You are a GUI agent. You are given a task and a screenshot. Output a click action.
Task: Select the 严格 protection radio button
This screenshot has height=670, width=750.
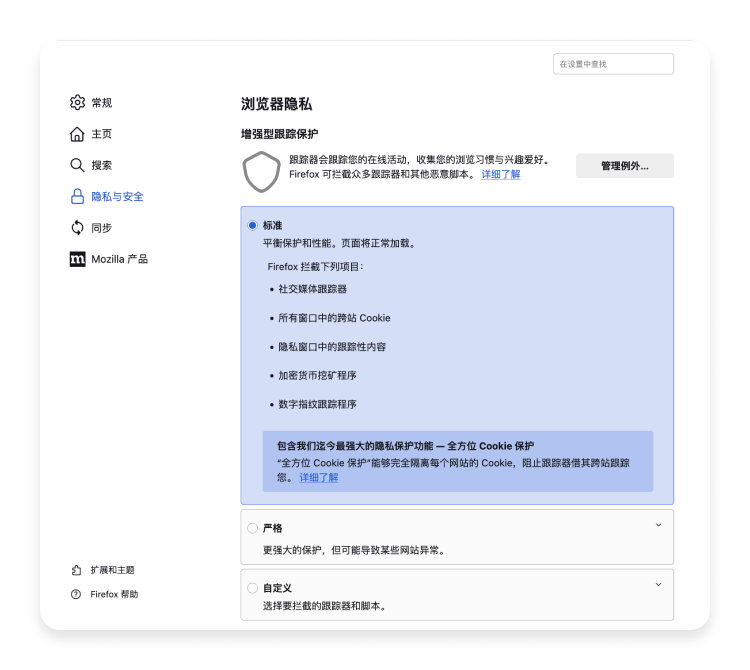(x=252, y=528)
